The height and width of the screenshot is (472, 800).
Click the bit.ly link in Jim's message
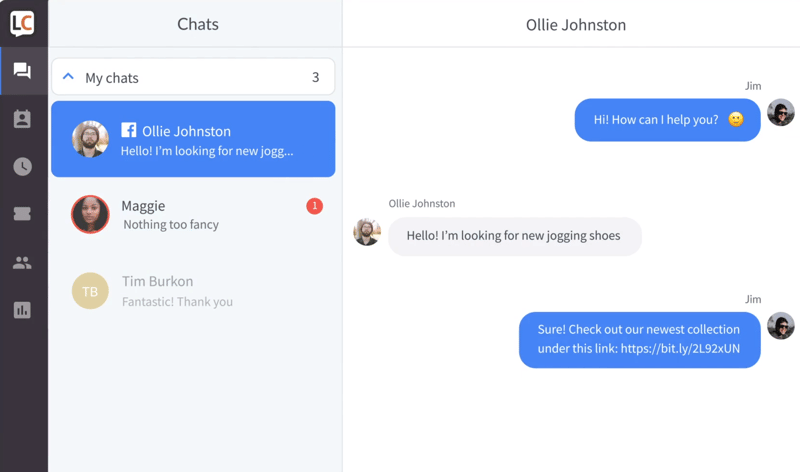[x=680, y=349]
